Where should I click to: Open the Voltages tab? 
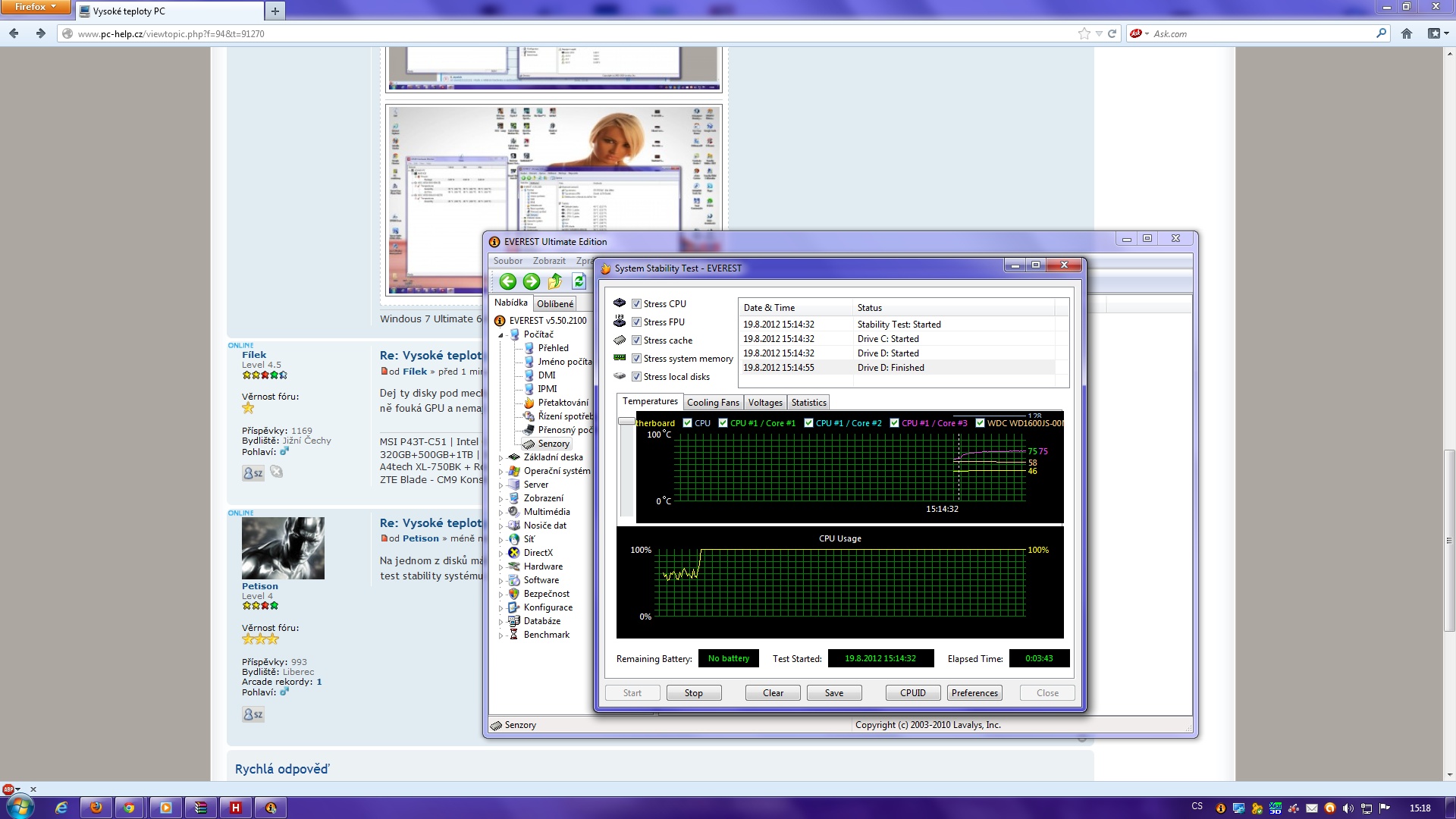click(x=765, y=403)
